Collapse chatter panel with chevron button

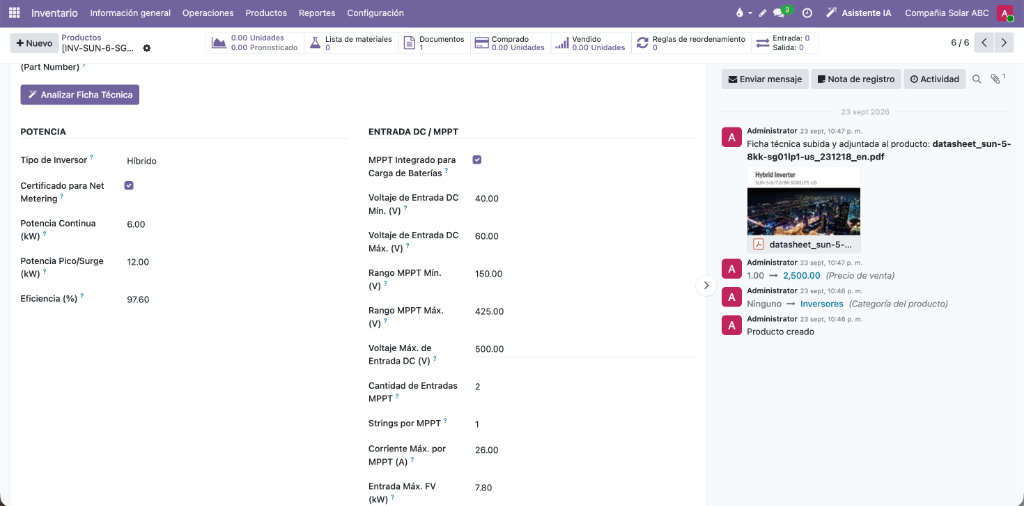click(x=706, y=285)
